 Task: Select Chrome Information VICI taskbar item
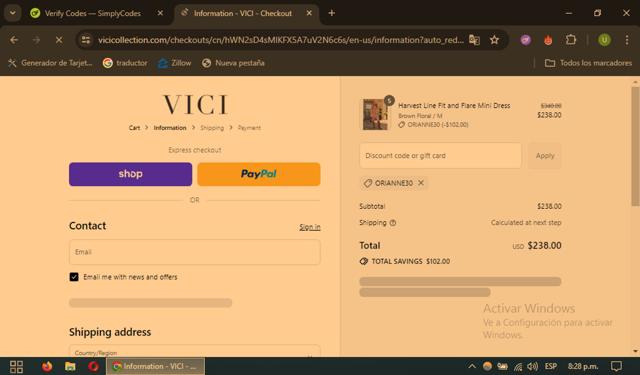click(x=156, y=366)
